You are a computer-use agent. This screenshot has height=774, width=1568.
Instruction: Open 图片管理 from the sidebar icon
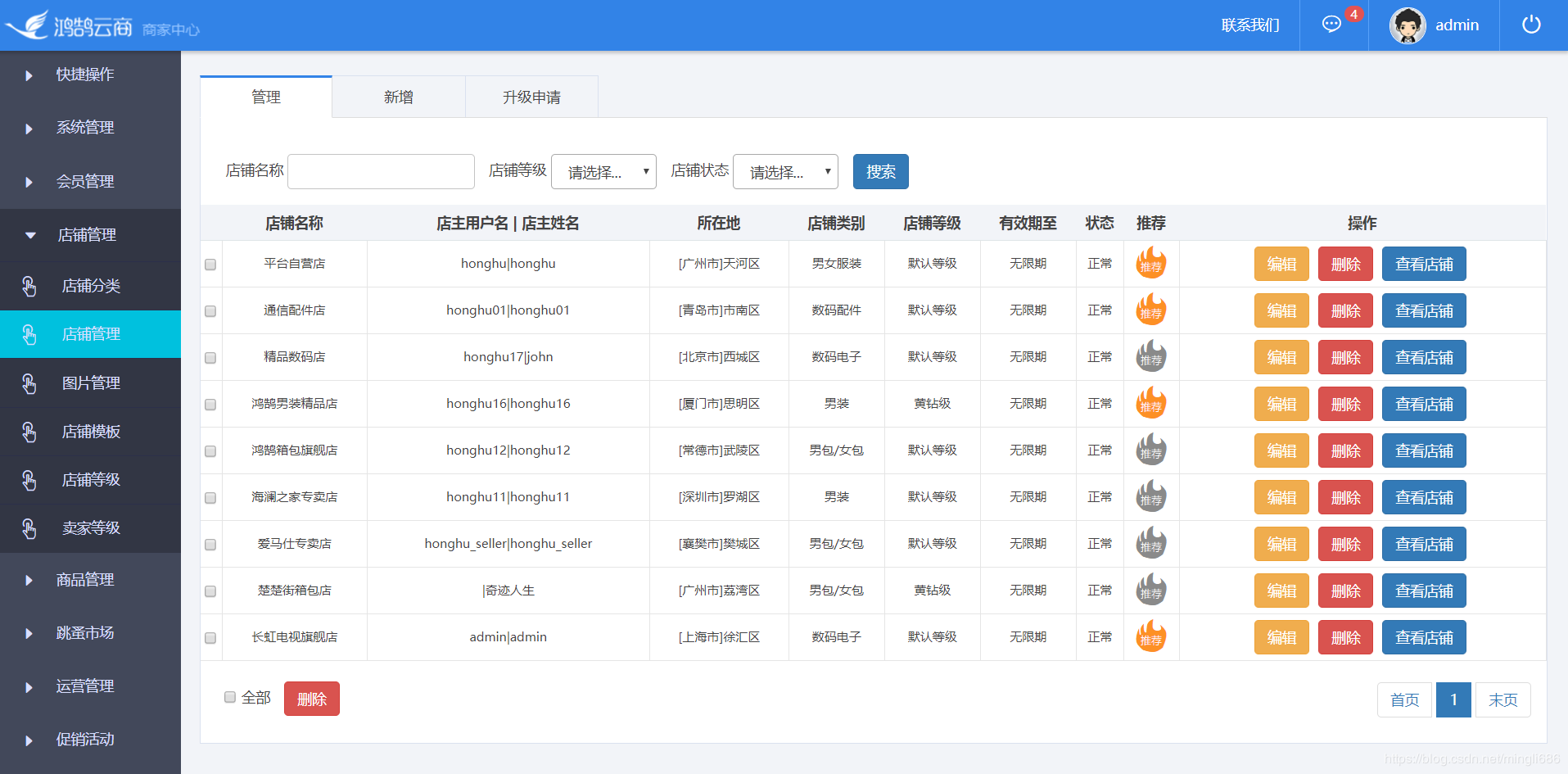pos(29,382)
